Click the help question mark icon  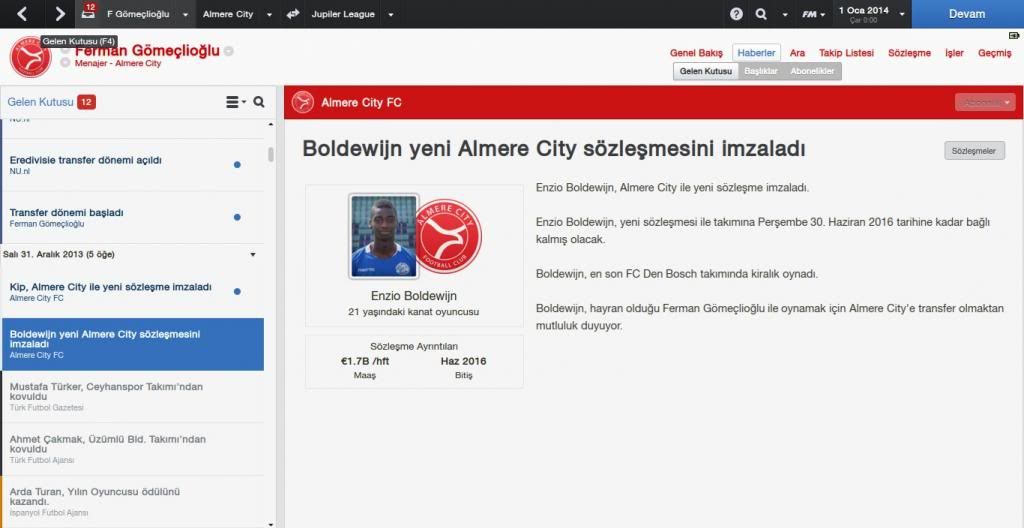coord(736,14)
